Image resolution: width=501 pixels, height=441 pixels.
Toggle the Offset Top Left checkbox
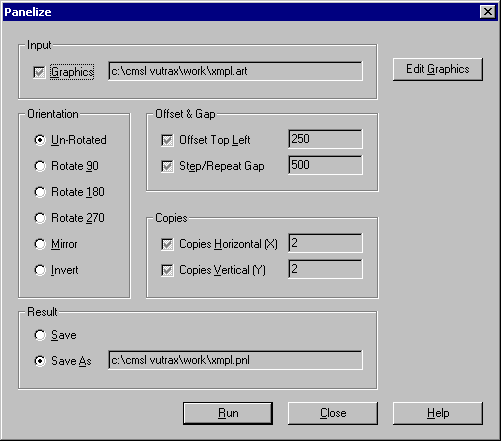coord(167,140)
